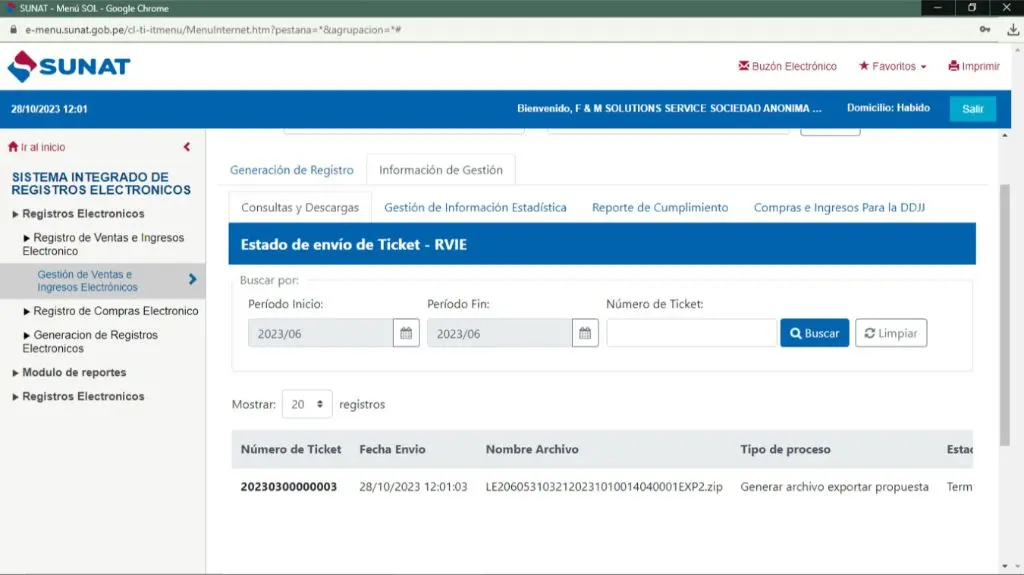1024x575 pixels.
Task: Open the Mostrar registros count dropdown
Action: tap(308, 404)
